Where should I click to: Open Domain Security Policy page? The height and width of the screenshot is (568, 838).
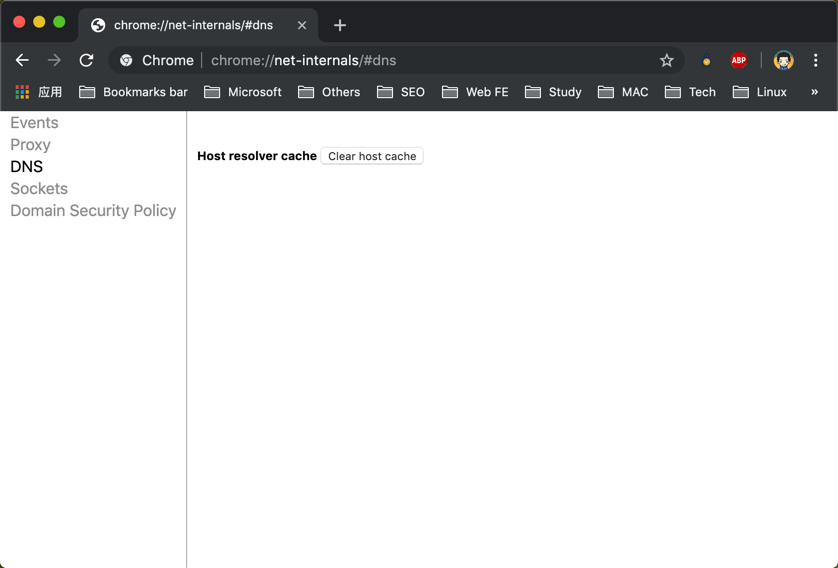coord(93,211)
